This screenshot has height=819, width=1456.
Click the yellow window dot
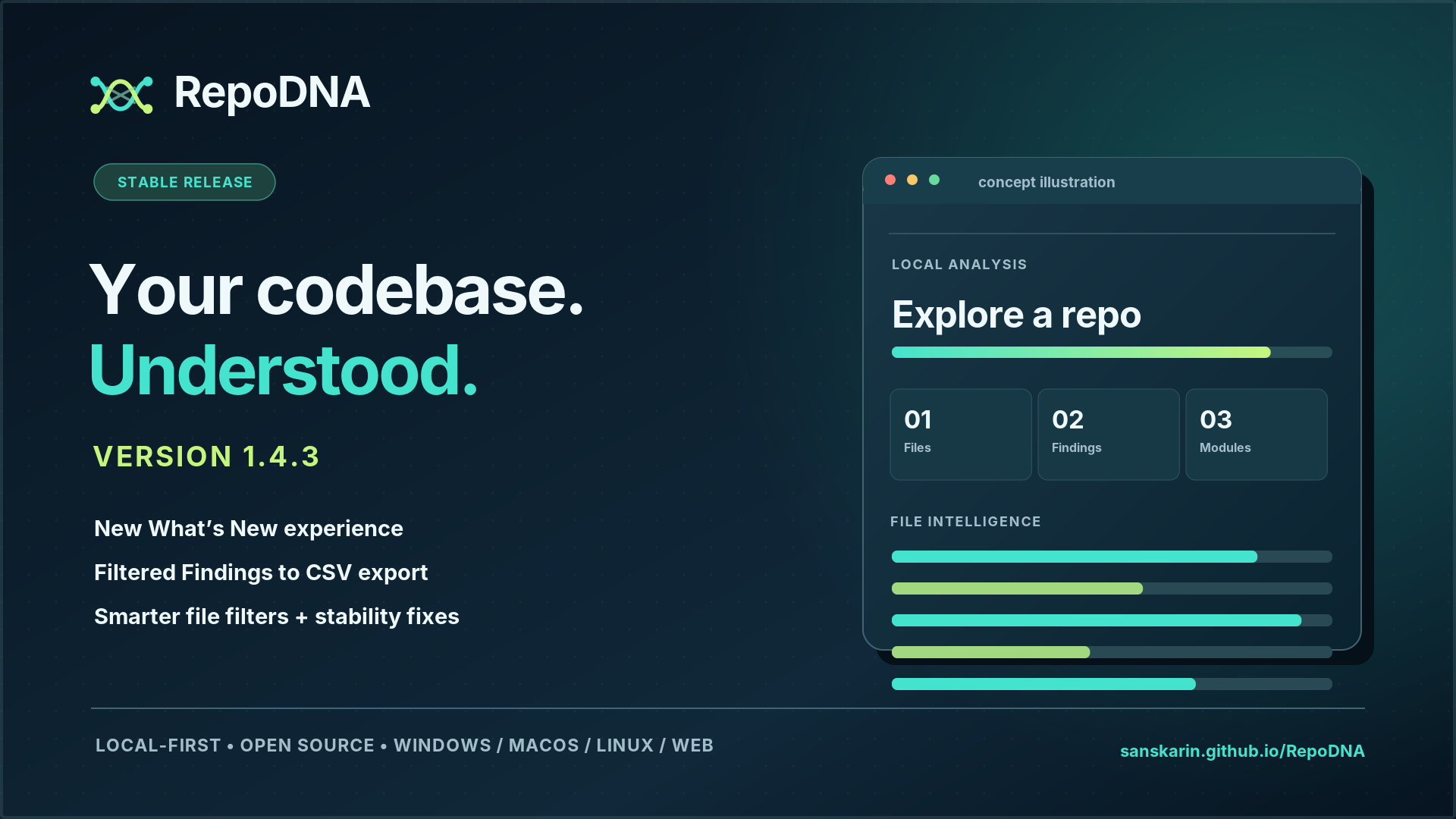[912, 180]
